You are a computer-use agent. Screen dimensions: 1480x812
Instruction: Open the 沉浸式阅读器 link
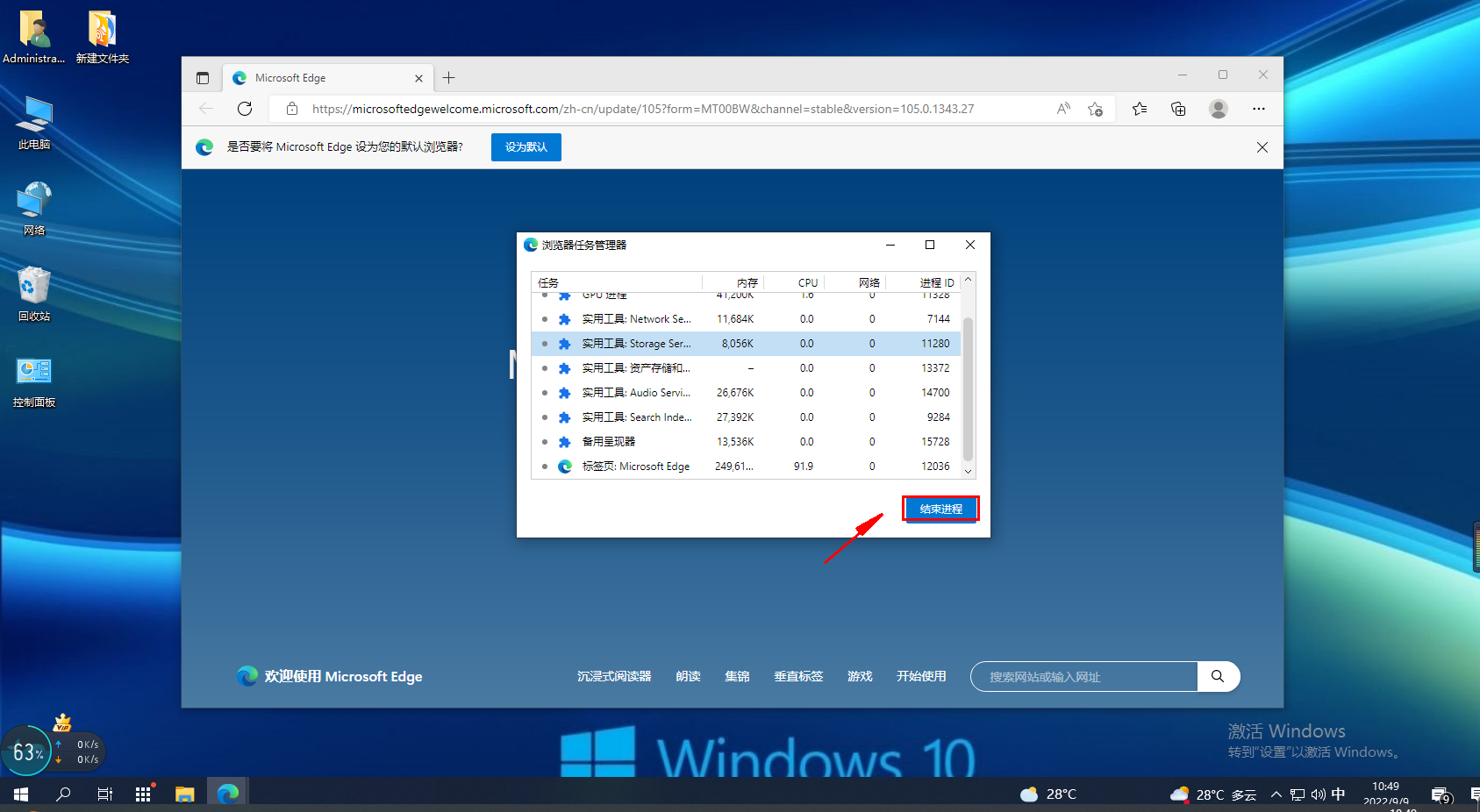(614, 676)
